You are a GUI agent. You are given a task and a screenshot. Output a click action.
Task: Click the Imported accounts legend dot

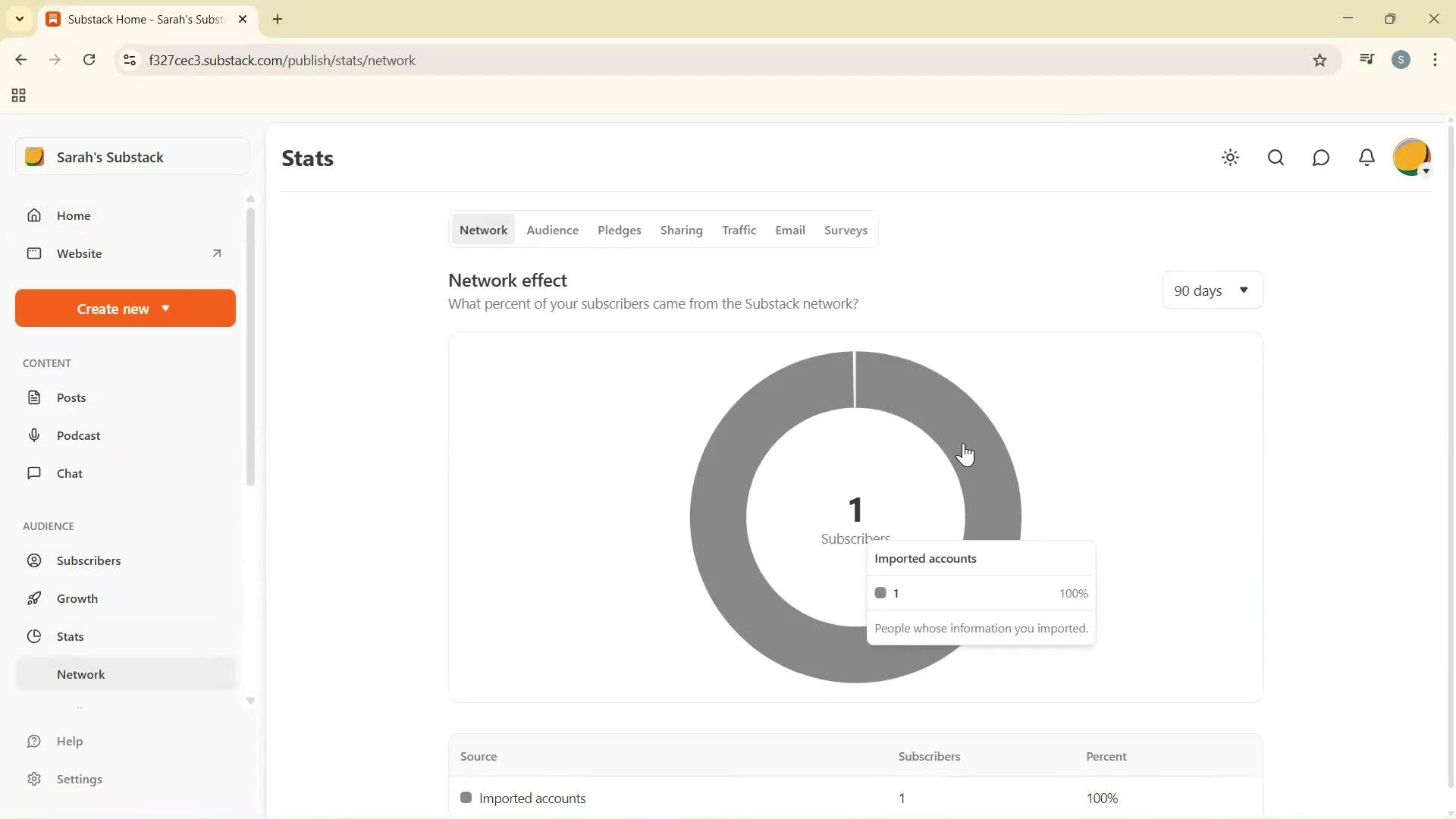(880, 593)
